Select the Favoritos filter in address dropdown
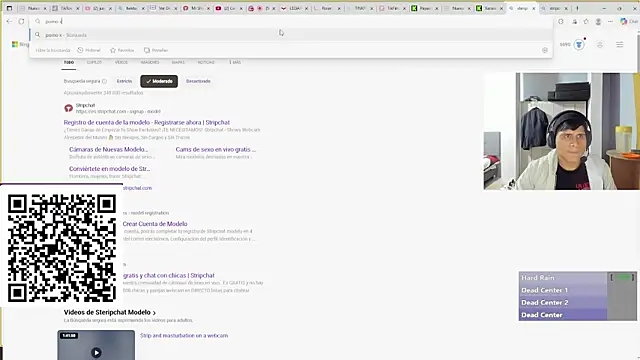The width and height of the screenshot is (640, 360). click(122, 50)
